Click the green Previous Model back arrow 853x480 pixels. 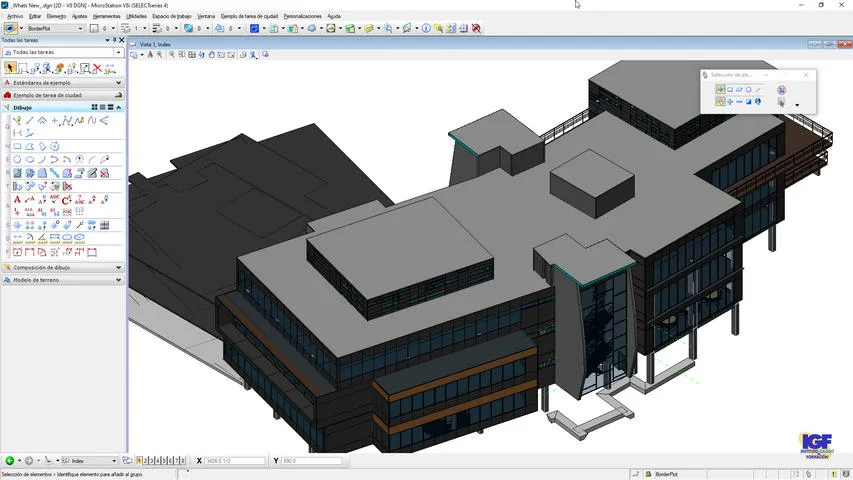[x=9, y=461]
